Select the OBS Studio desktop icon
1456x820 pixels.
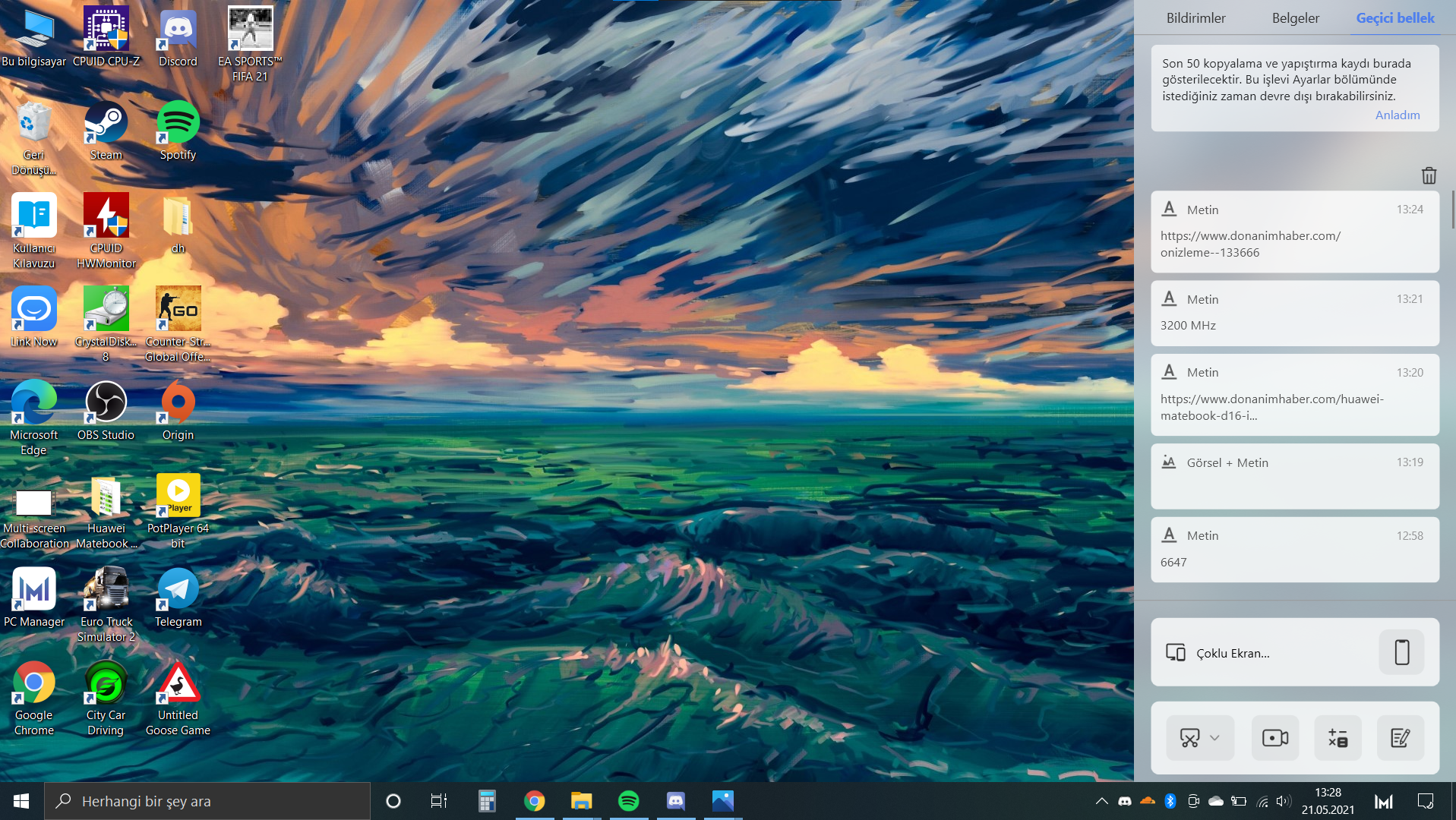click(x=106, y=411)
